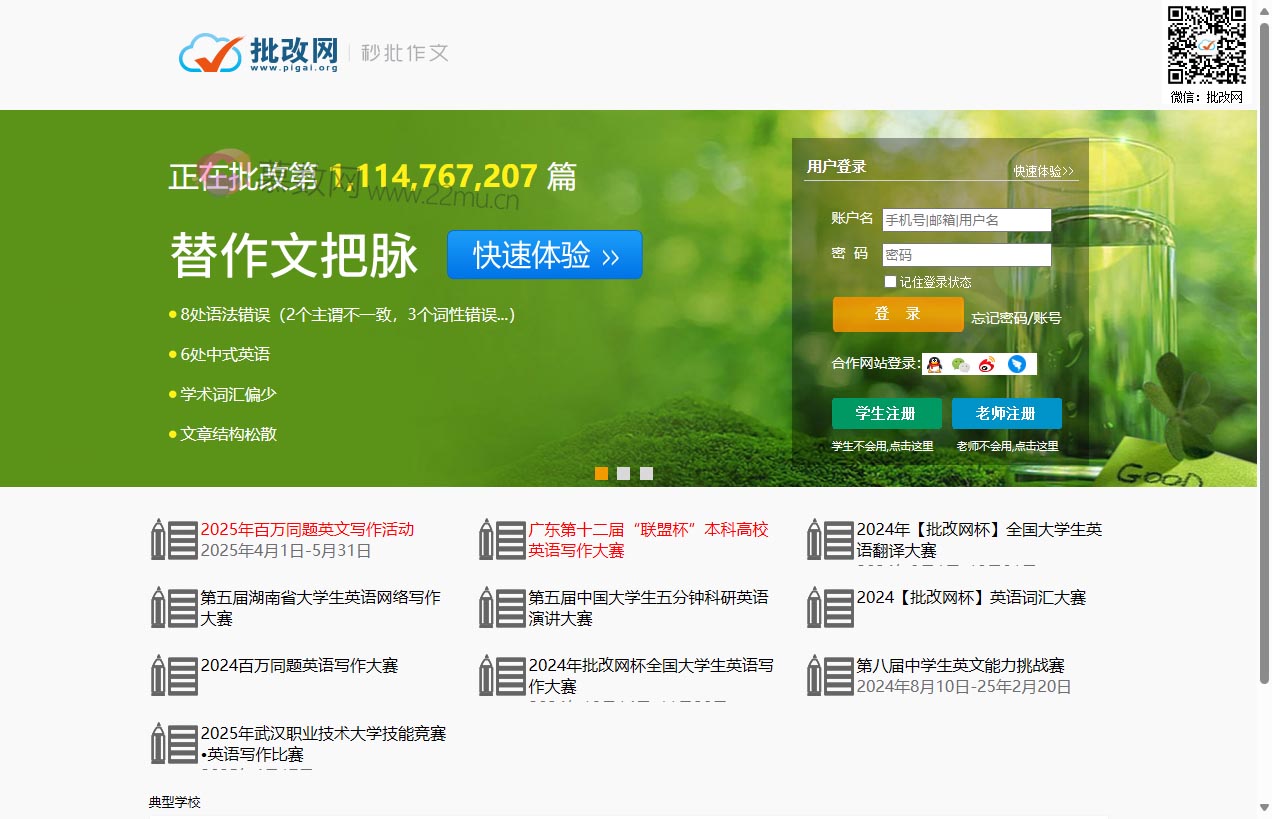
Task: Click the blue 老师注册 button
Action: pyautogui.click(x=1006, y=413)
